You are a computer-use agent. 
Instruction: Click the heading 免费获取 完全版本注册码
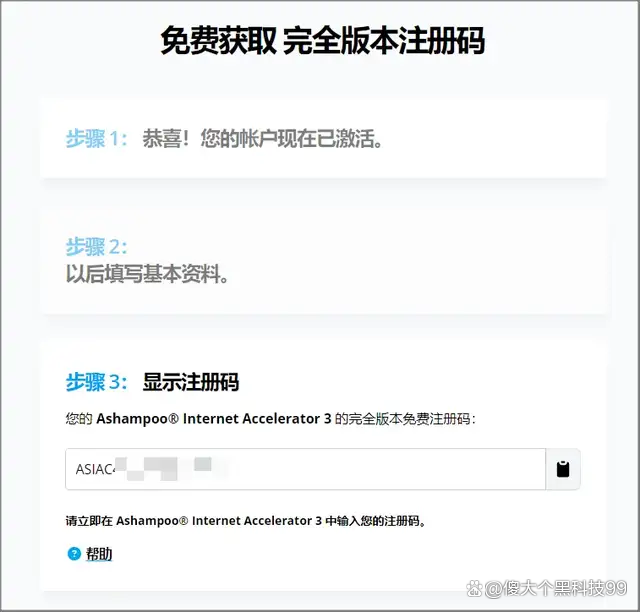point(323,40)
